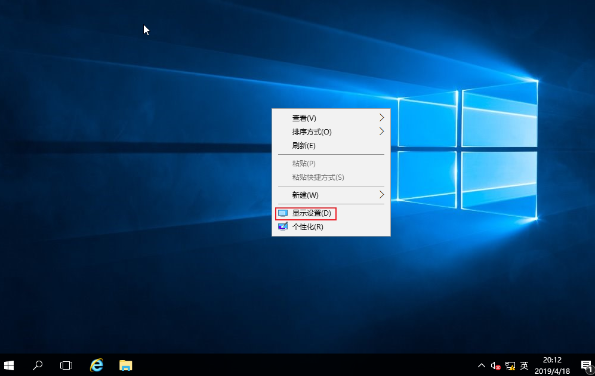Open 个性化(R) from the context menu

[331, 227]
